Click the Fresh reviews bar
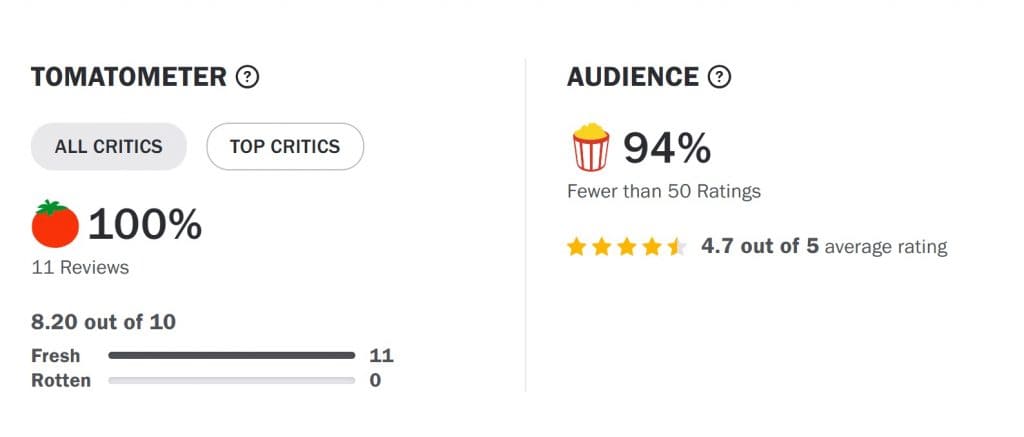The width and height of the screenshot is (1024, 437). coord(232,355)
